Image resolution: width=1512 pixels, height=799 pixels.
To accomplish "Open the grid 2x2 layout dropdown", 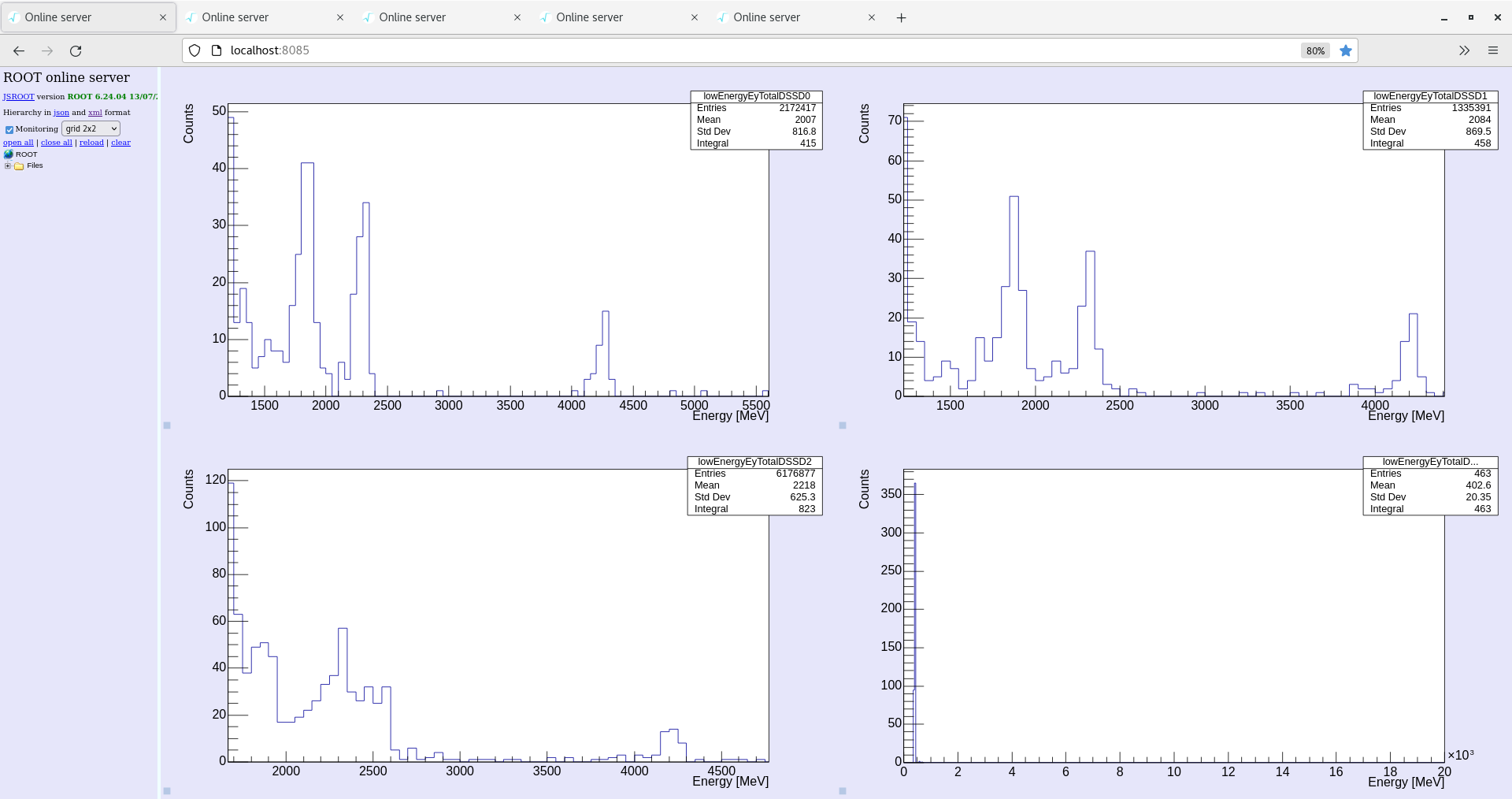I will pos(90,128).
